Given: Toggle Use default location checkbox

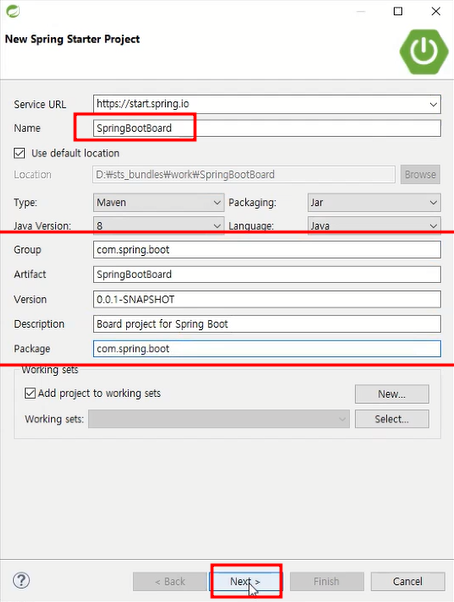Looking at the screenshot, I should click(x=20, y=153).
